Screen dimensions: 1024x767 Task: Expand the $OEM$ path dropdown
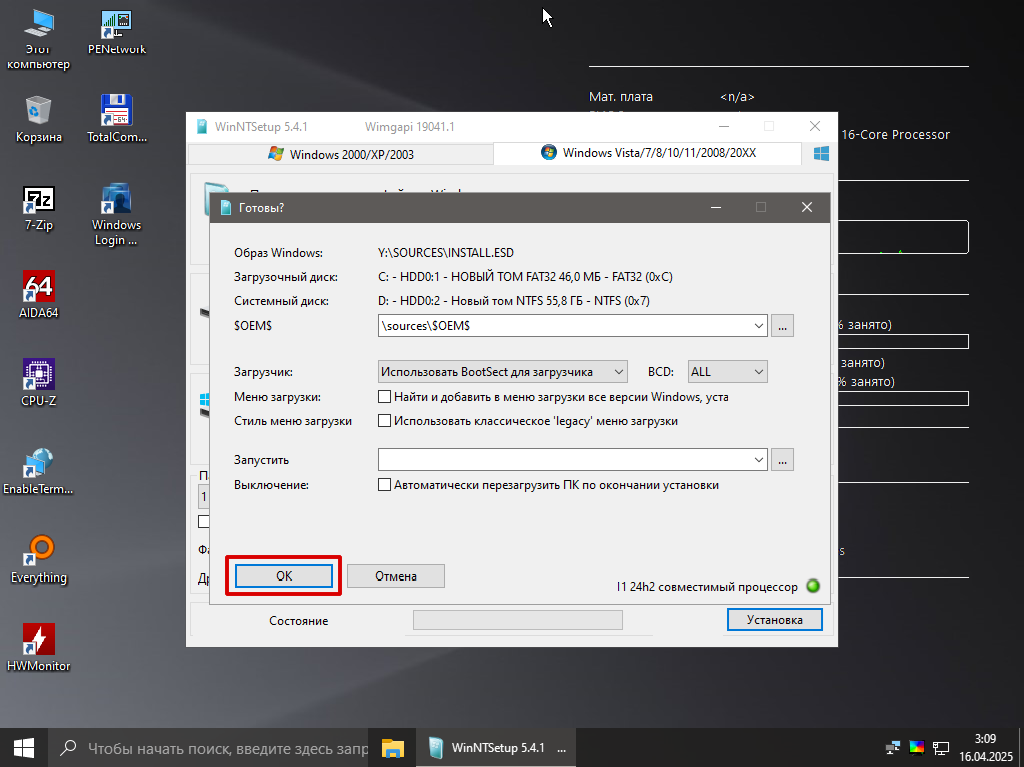coord(758,325)
